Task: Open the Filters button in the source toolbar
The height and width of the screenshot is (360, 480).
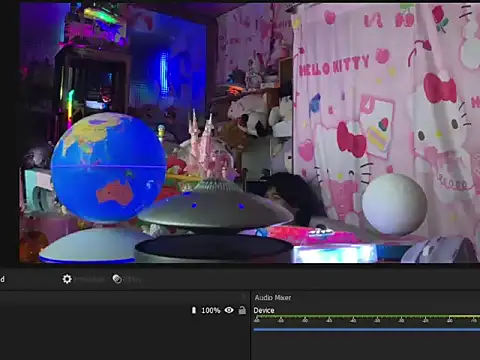Action: point(127,279)
